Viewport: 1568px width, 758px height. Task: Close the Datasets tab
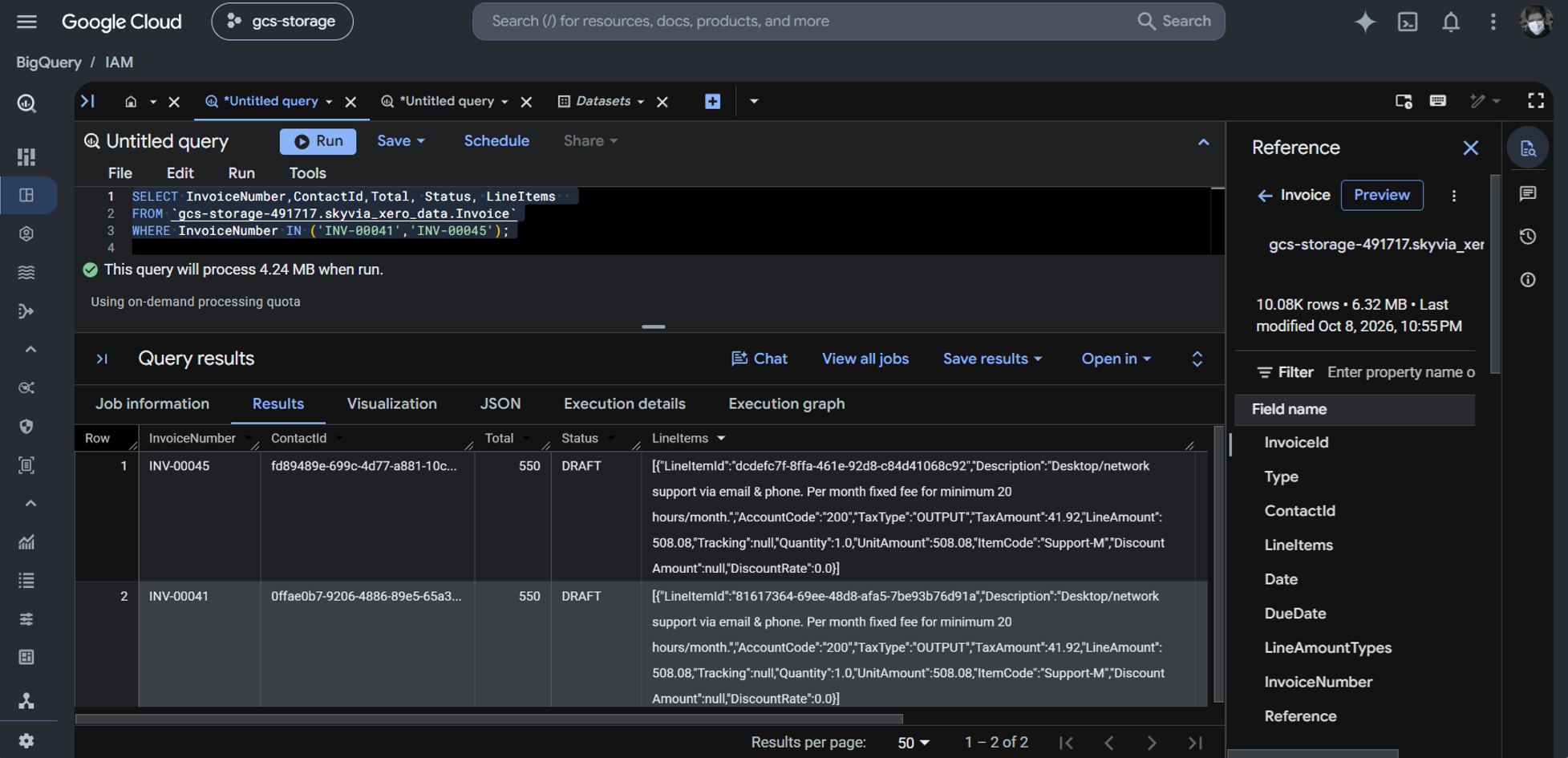[662, 102]
